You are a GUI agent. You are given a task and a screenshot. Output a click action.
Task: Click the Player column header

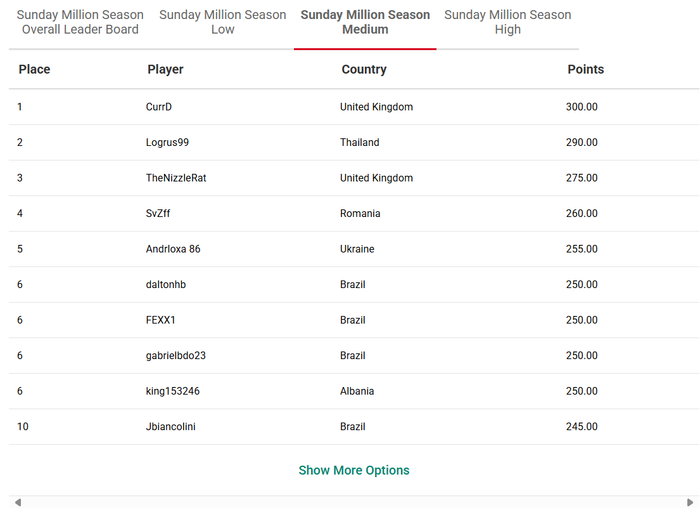pos(165,69)
